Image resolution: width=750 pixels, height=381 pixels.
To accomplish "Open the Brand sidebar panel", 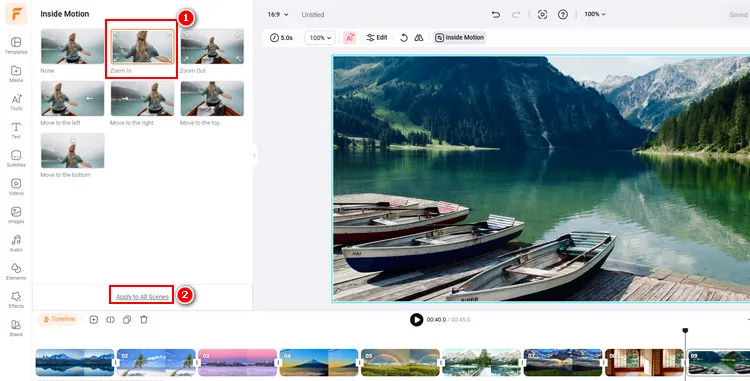I will pos(16,327).
